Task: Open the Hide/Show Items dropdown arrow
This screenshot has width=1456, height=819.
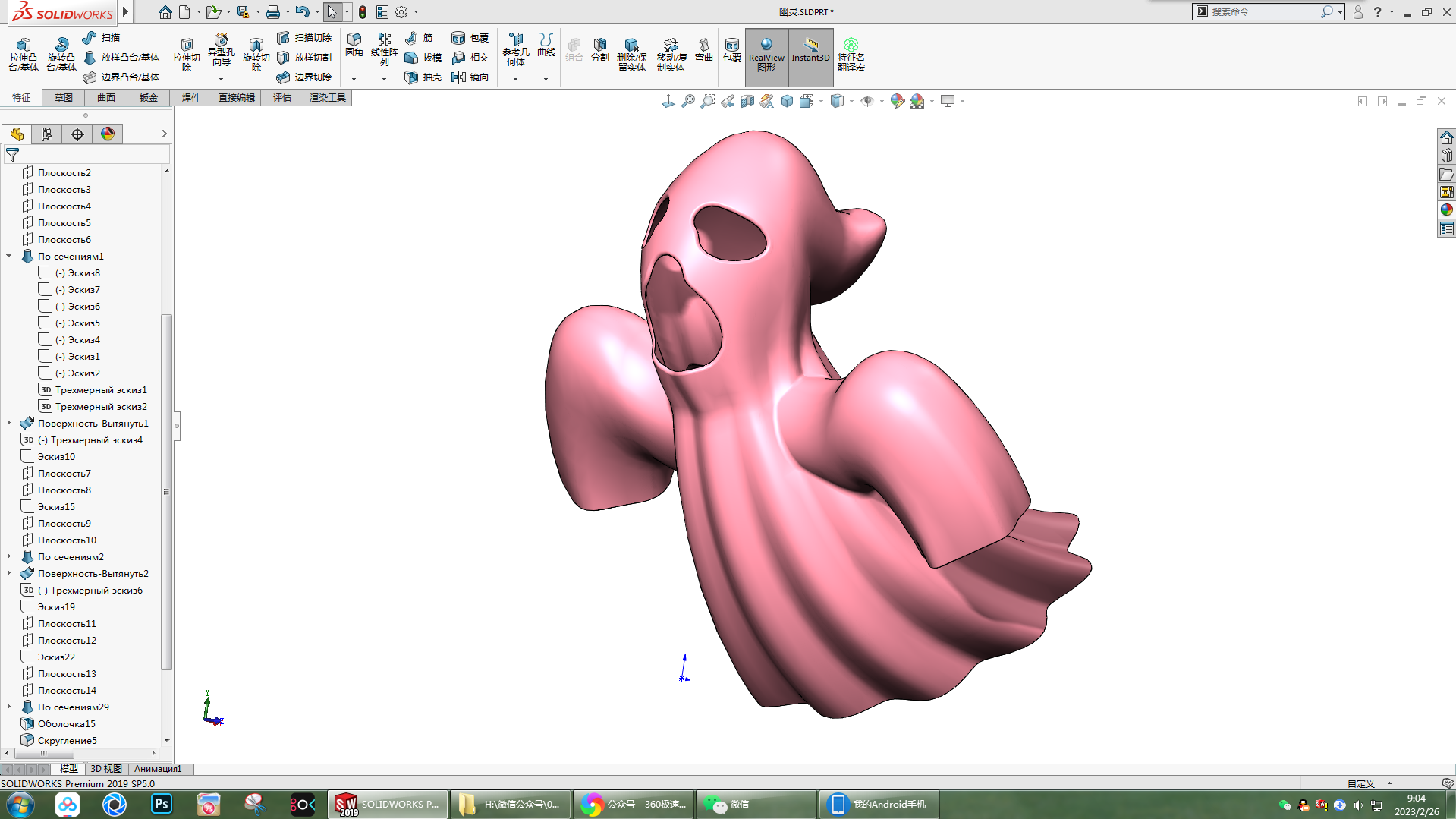Action: (882, 101)
